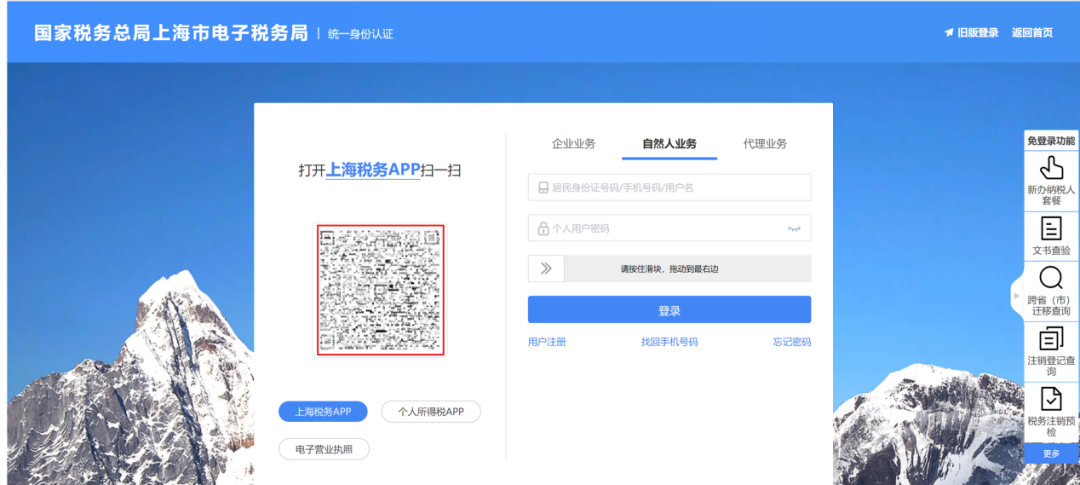The height and width of the screenshot is (485, 1080).
Task: Select the 电子营业执照 login option
Action: click(323, 449)
